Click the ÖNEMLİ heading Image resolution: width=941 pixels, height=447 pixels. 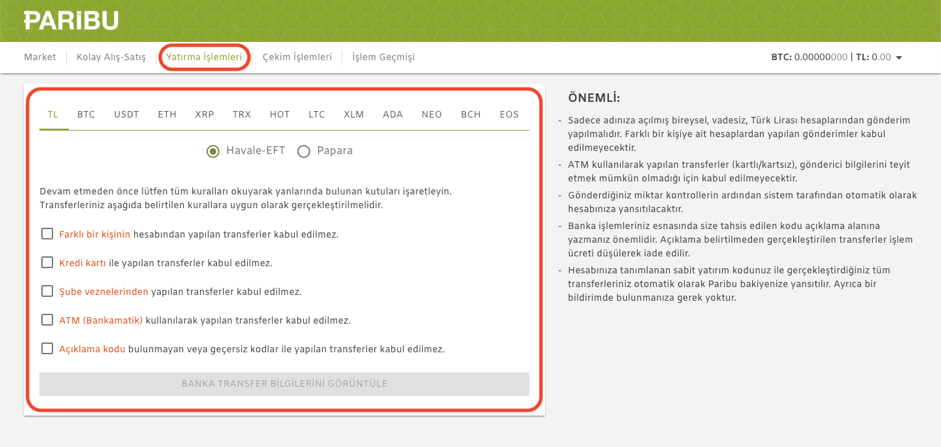(x=594, y=98)
